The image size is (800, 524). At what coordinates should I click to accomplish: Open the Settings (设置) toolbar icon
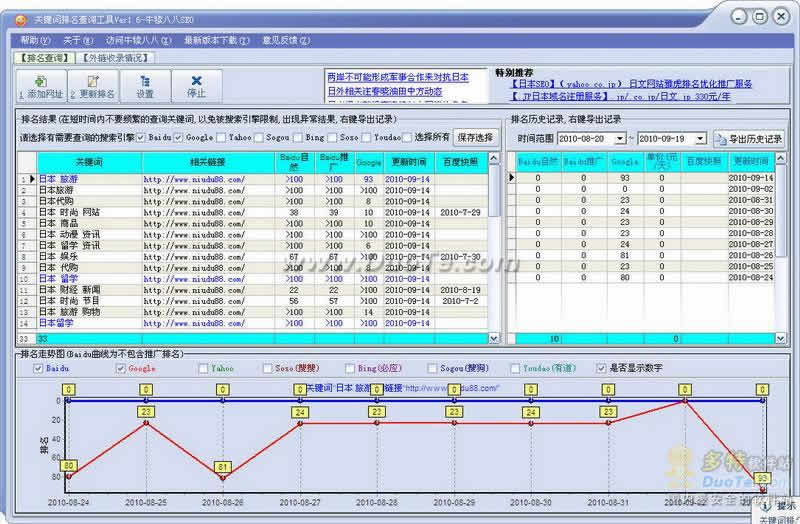[x=145, y=86]
